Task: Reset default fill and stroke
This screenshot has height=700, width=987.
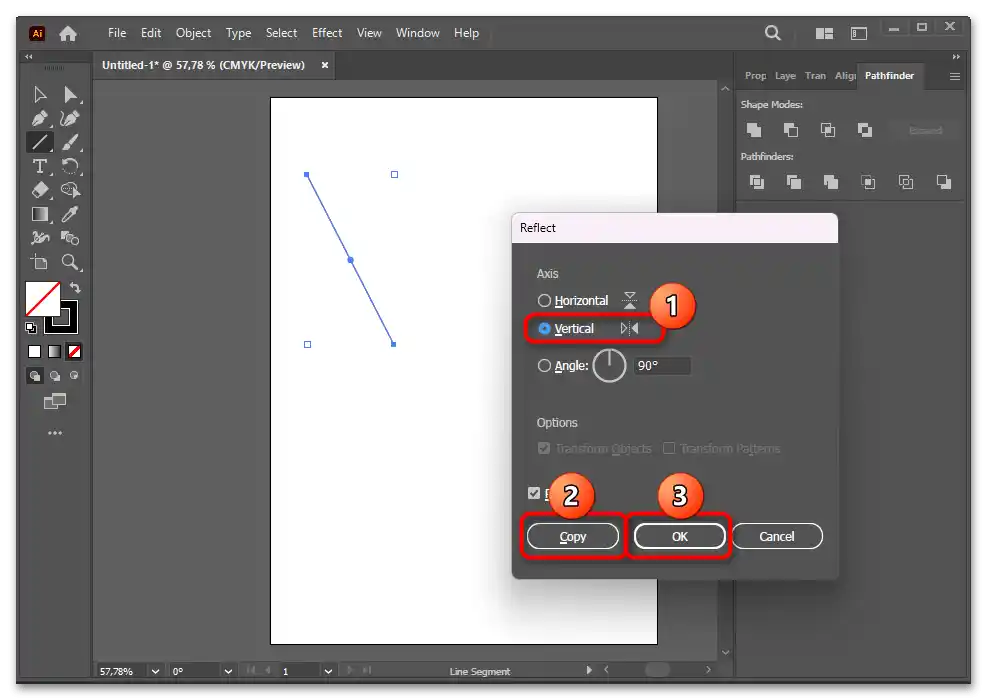Action: [x=30, y=327]
